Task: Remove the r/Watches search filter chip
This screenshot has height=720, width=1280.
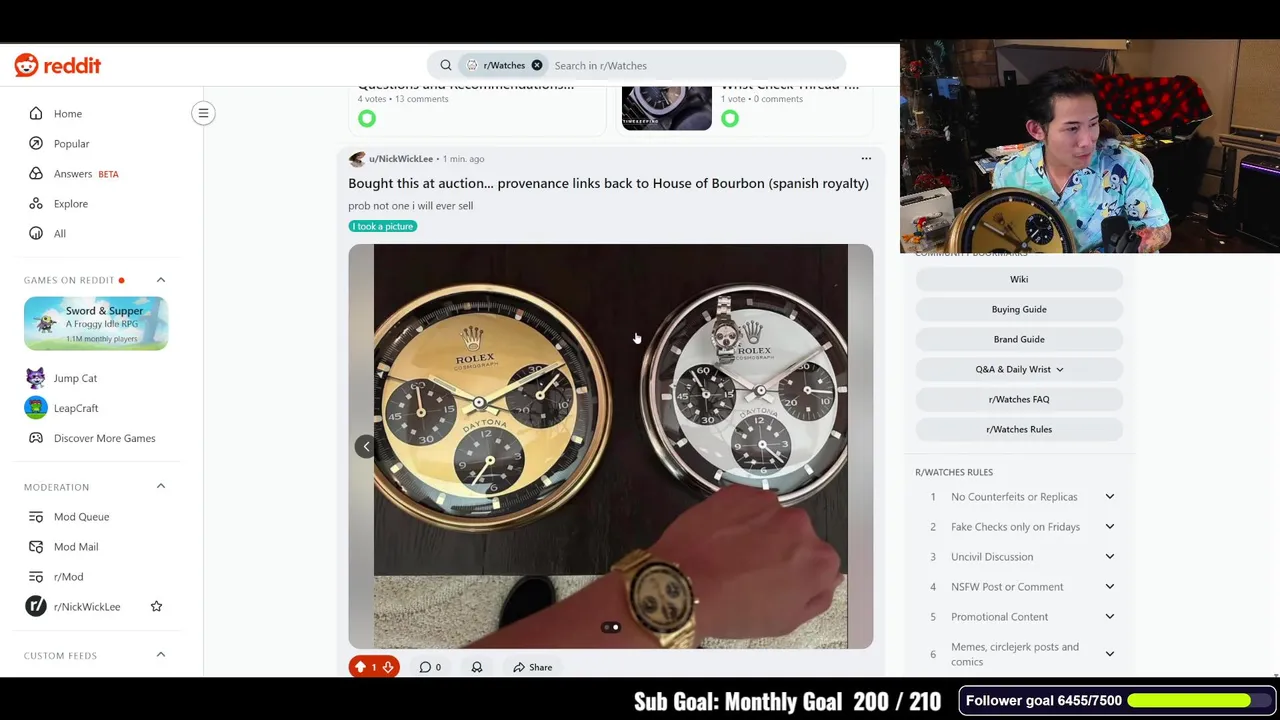Action: pyautogui.click(x=537, y=66)
